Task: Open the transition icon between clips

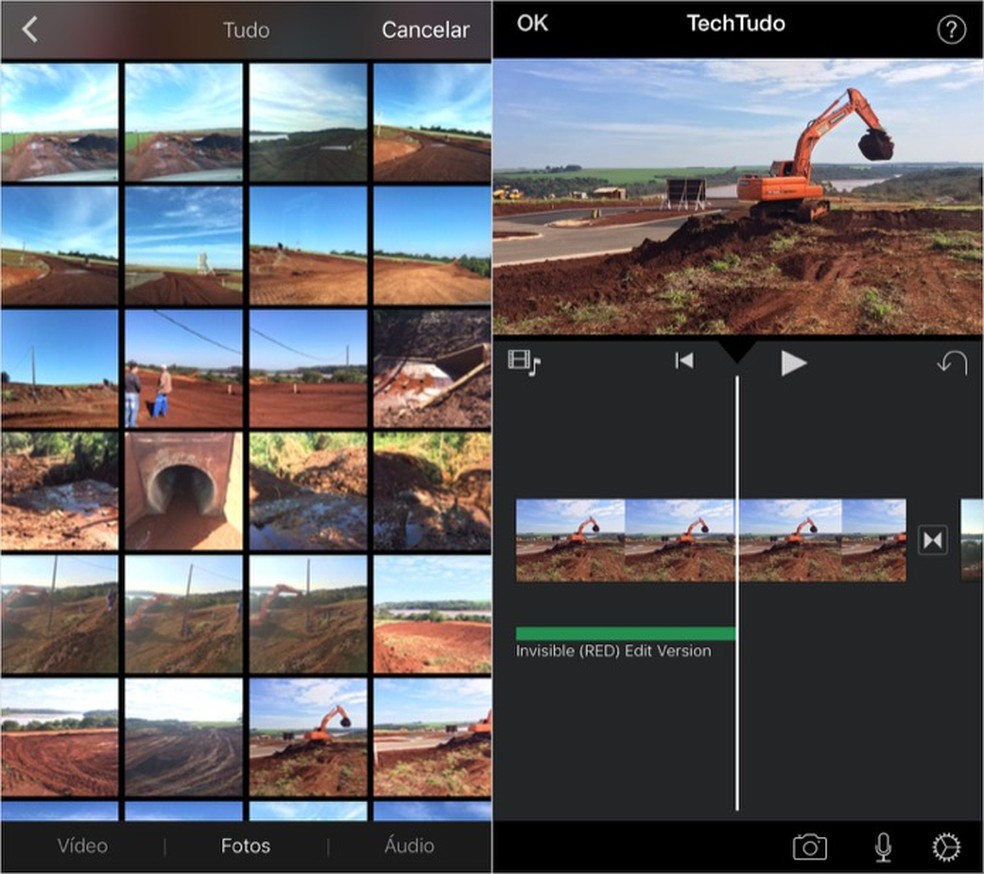Action: click(933, 540)
